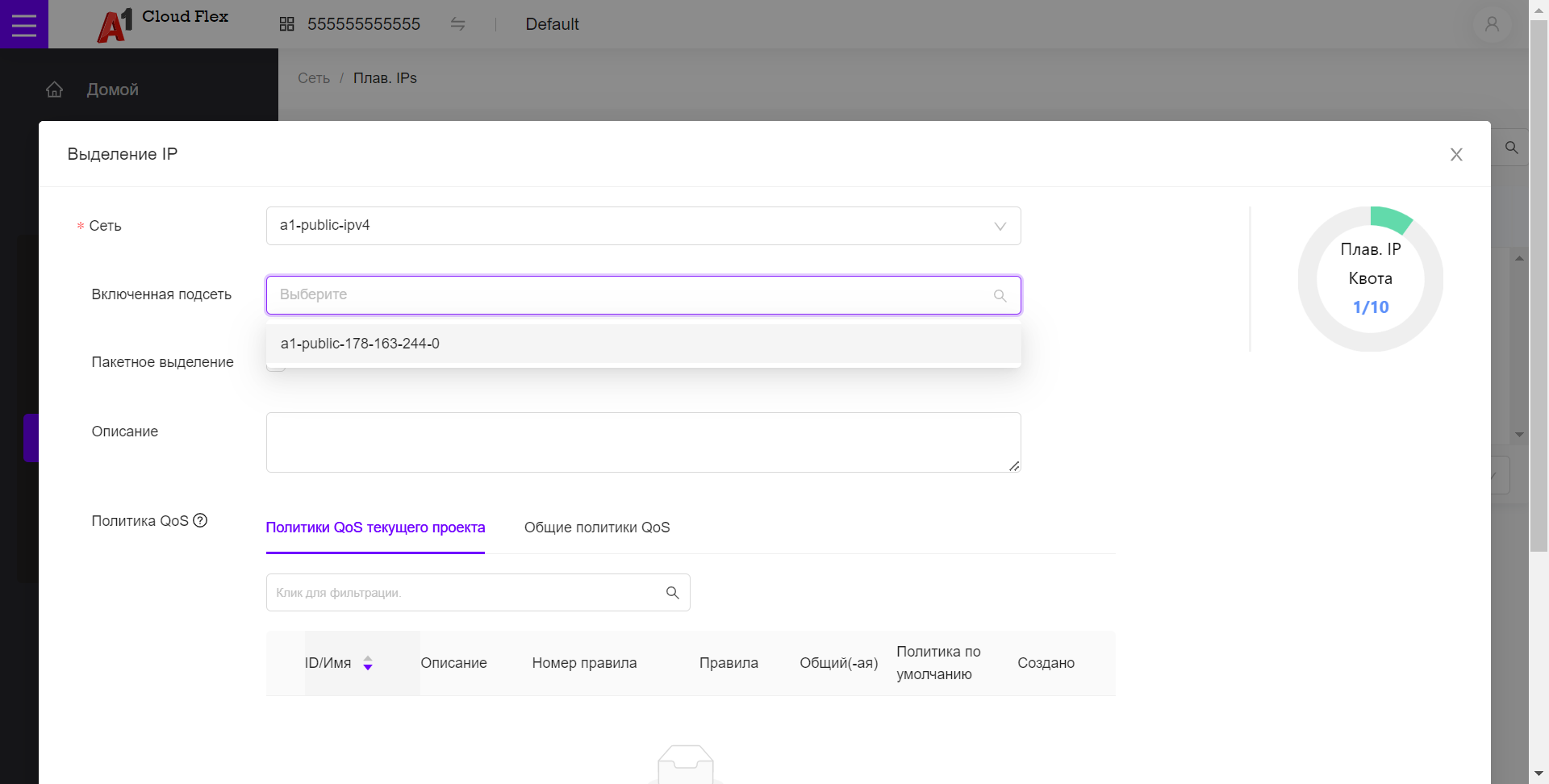Screen dimensions: 1549x784
Task: Click the quota value 1/10
Action: [x=1371, y=307]
